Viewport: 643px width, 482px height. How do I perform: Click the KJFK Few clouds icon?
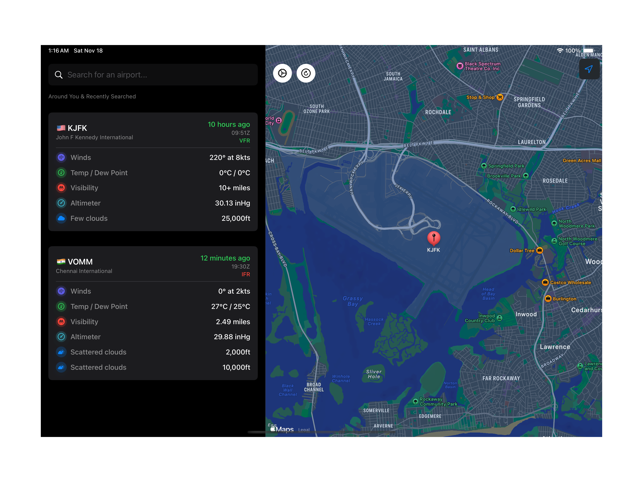click(x=61, y=218)
